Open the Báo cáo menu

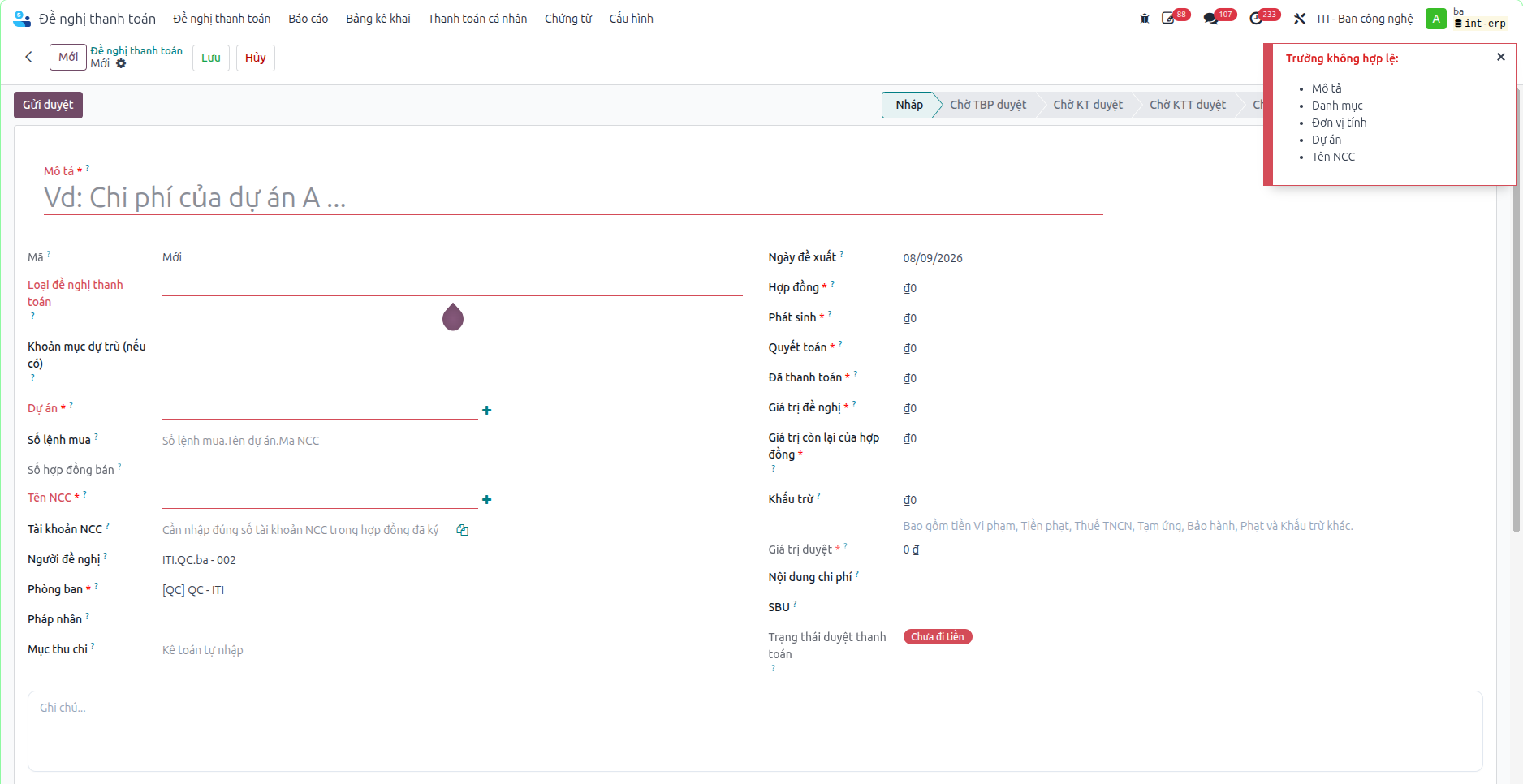(308, 19)
